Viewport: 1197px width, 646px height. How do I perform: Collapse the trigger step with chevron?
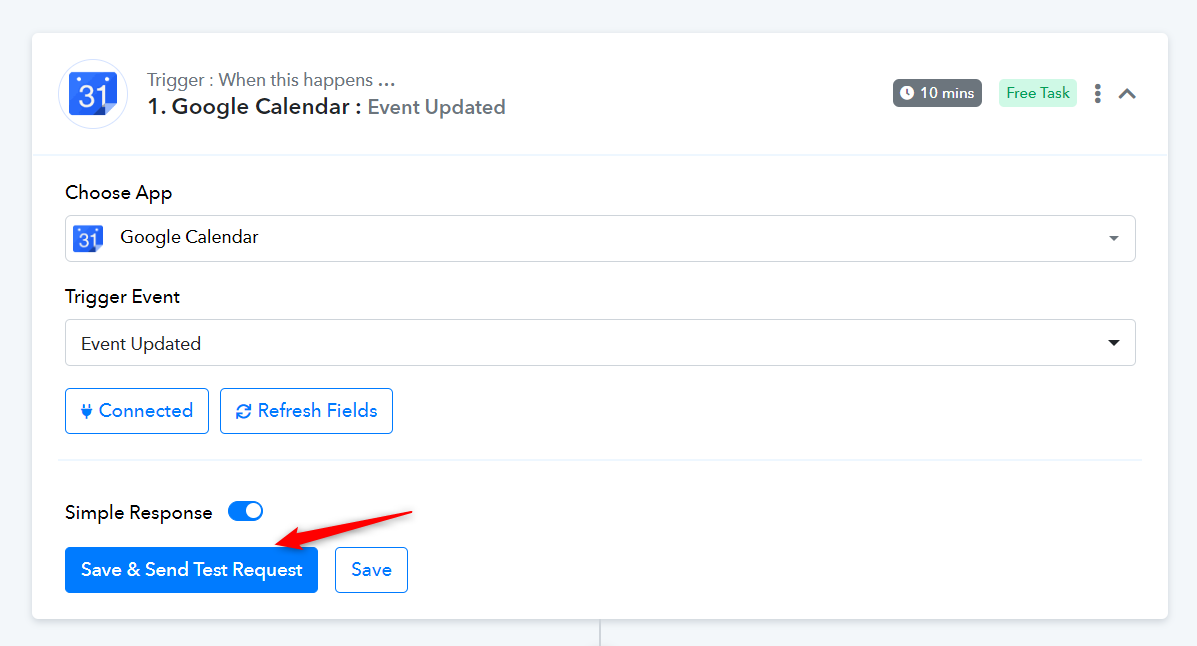[1127, 94]
